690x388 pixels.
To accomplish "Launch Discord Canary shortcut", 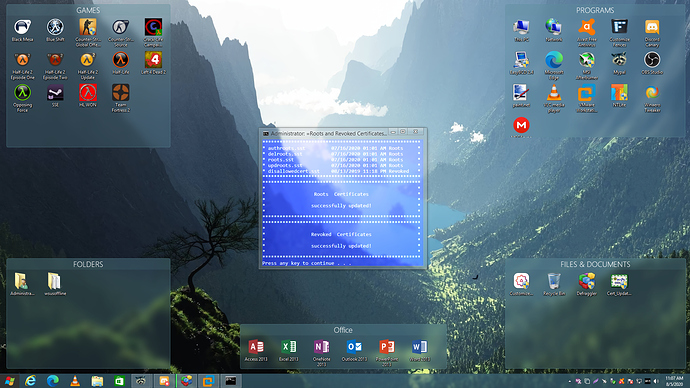I will click(652, 32).
